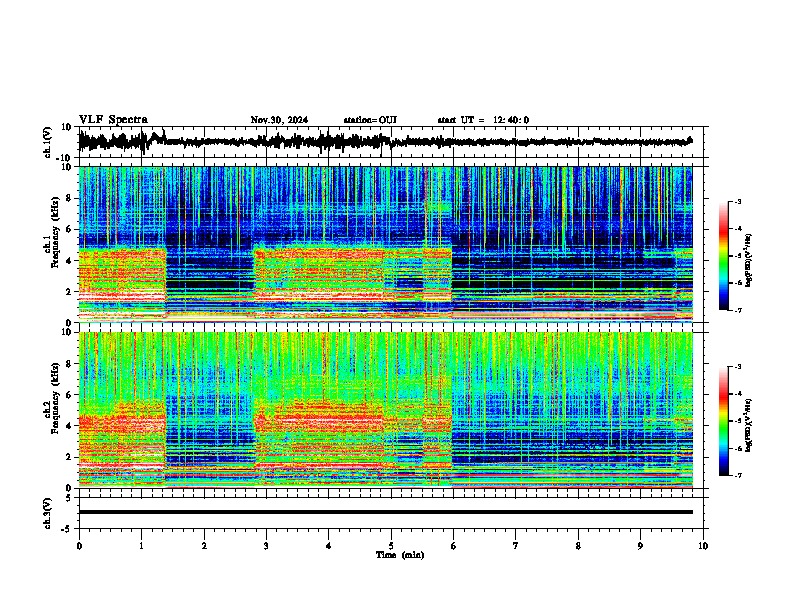
Task: Click the ch.2 spectrogram panel
Action: pyautogui.click(x=385, y=410)
